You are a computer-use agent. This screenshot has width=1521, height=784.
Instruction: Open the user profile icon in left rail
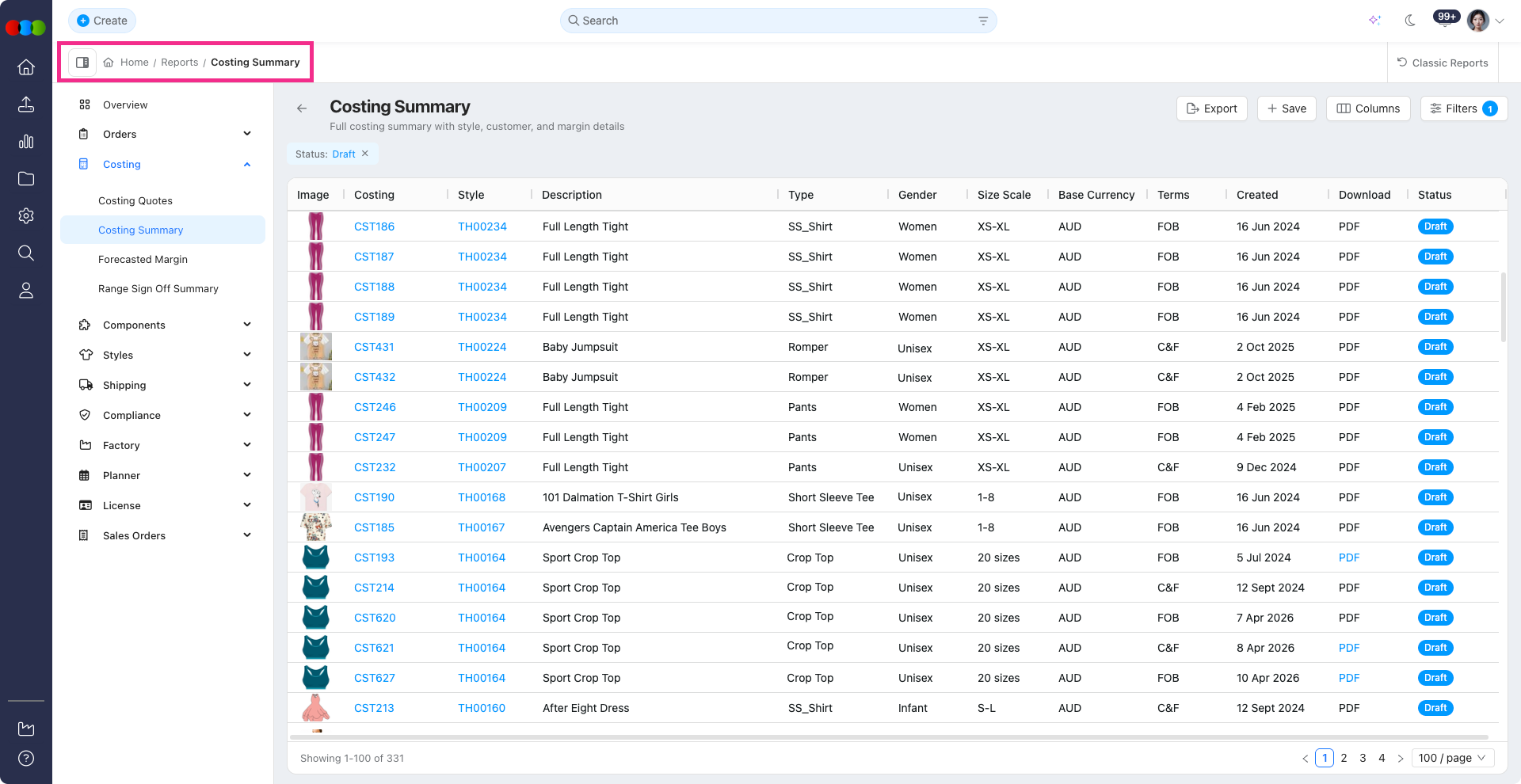26,291
